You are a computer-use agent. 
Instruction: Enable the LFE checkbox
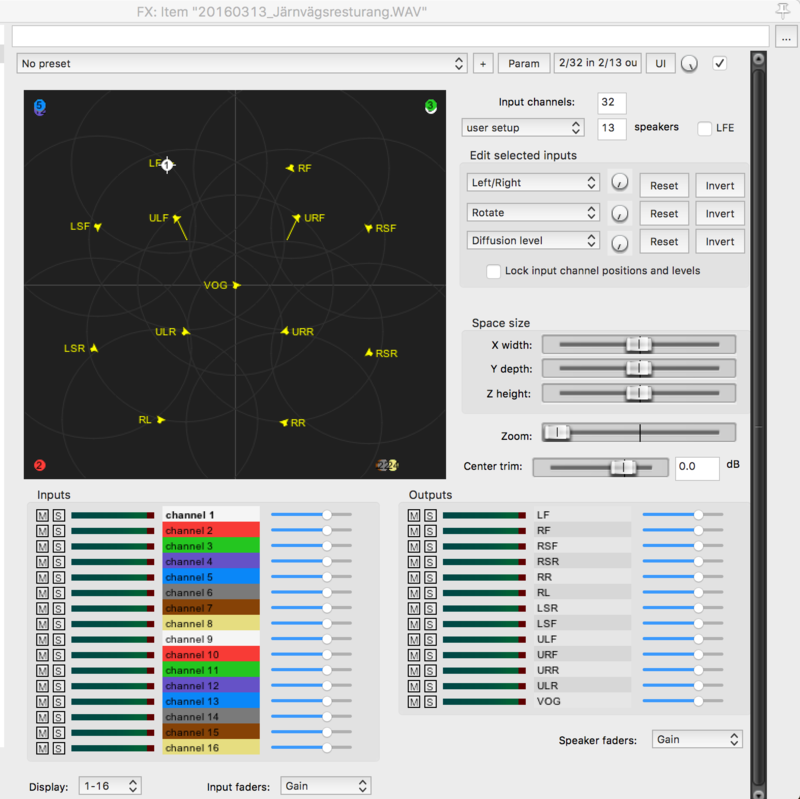click(705, 128)
